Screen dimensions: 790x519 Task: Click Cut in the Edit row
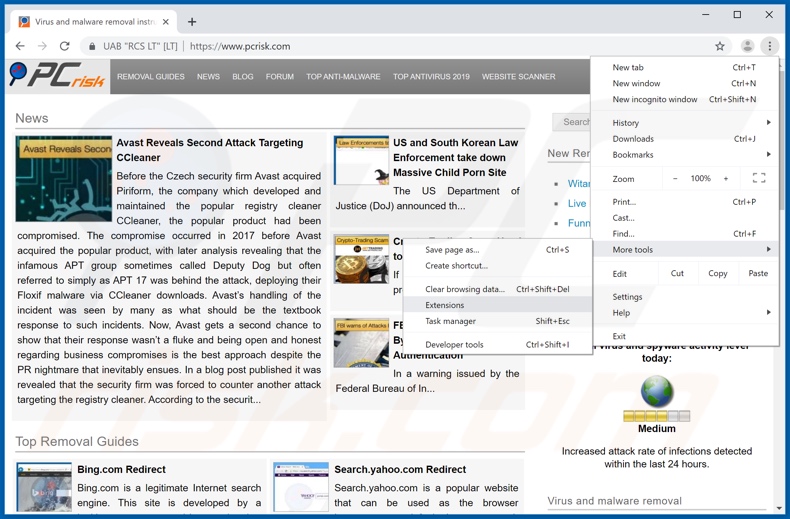[x=677, y=273]
